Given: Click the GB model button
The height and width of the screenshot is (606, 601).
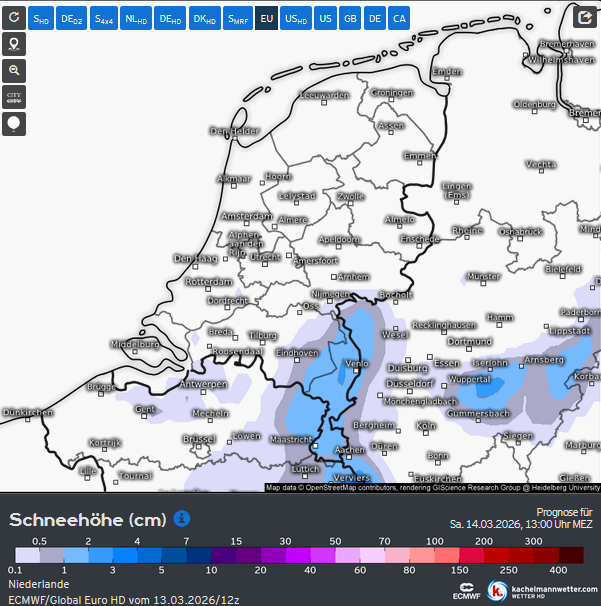Looking at the screenshot, I should (x=350, y=18).
